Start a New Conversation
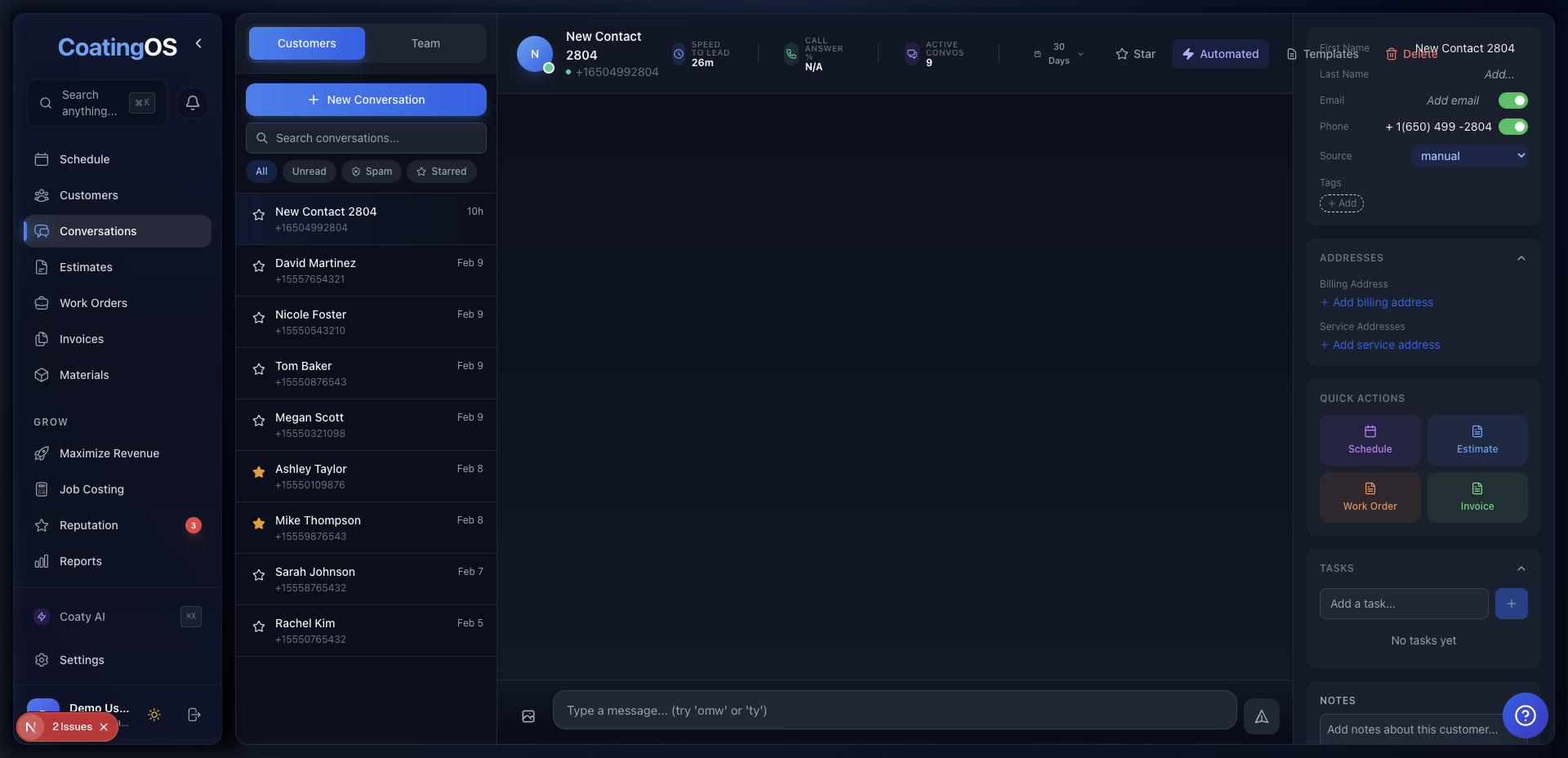This screenshot has height=758, width=1568. [x=366, y=100]
